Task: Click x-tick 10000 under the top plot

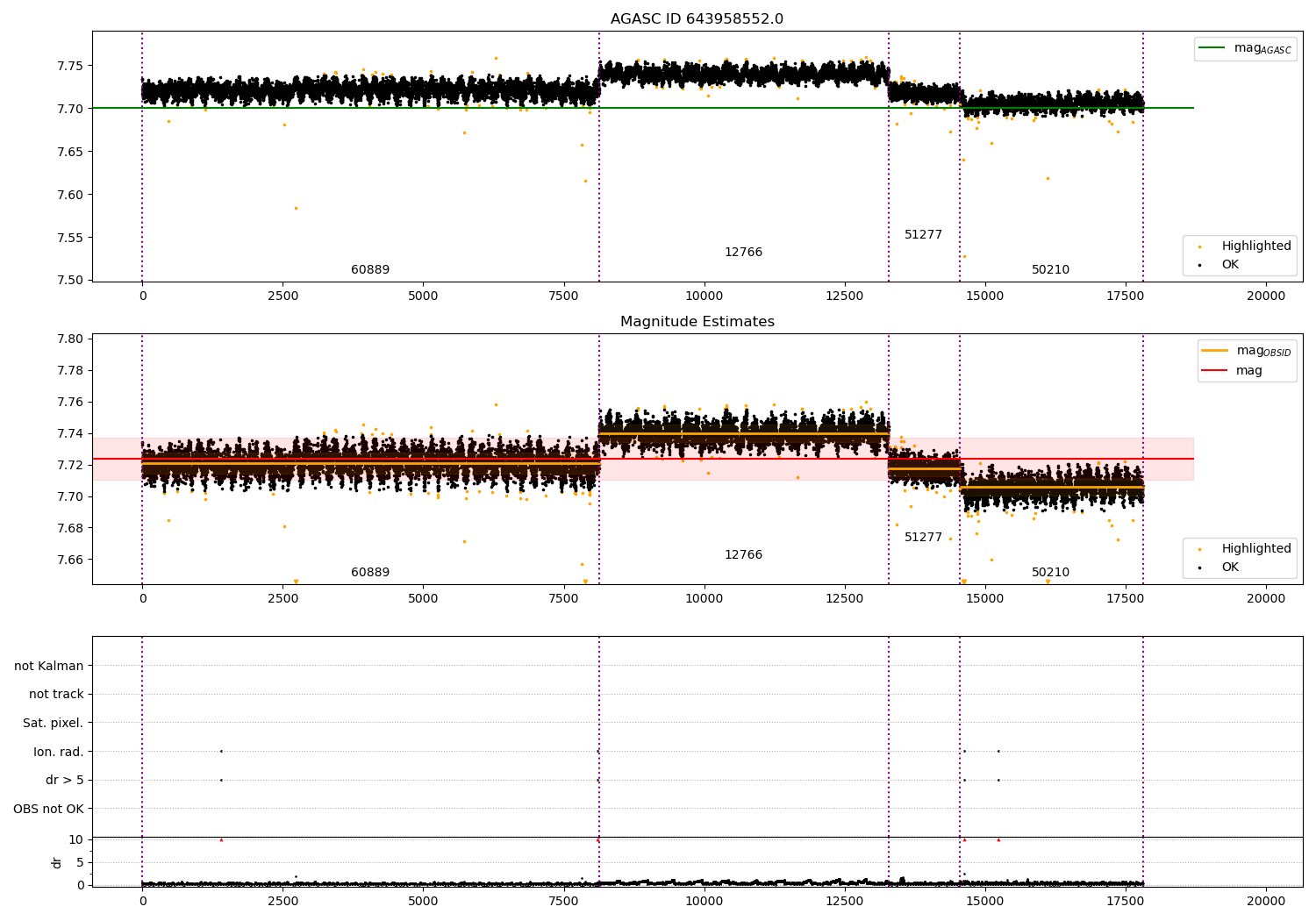Action: pyautogui.click(x=704, y=296)
